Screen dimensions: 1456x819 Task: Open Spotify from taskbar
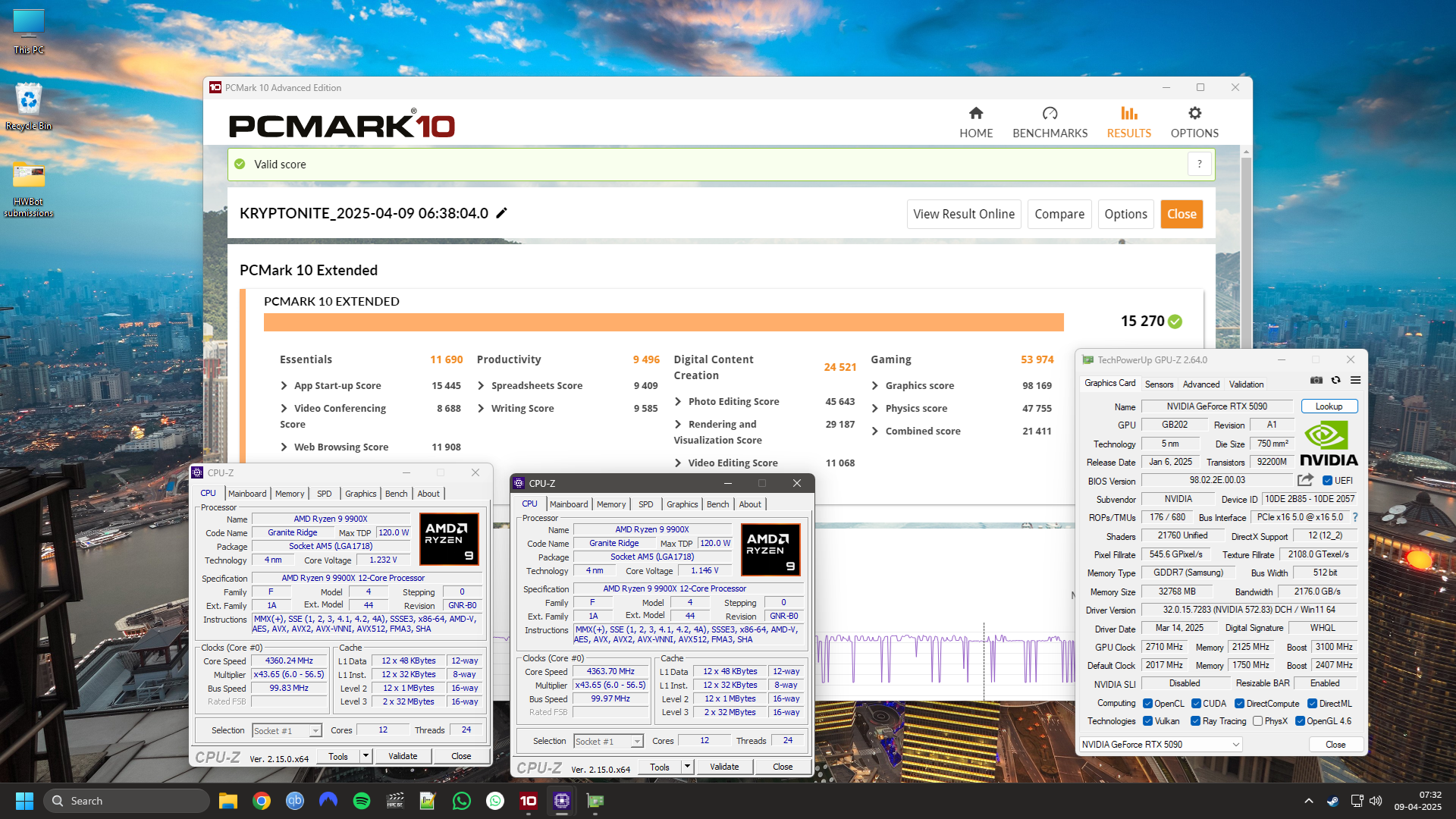pyautogui.click(x=362, y=801)
